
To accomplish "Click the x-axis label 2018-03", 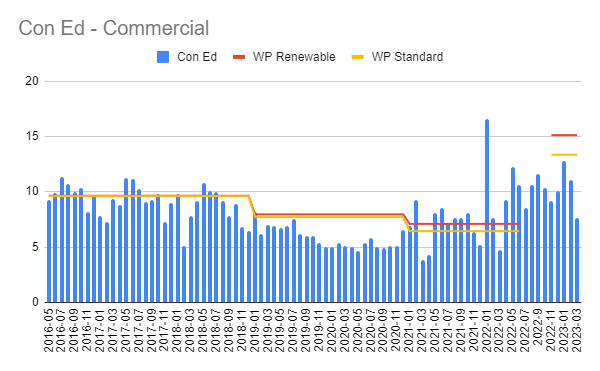I will (190, 330).
